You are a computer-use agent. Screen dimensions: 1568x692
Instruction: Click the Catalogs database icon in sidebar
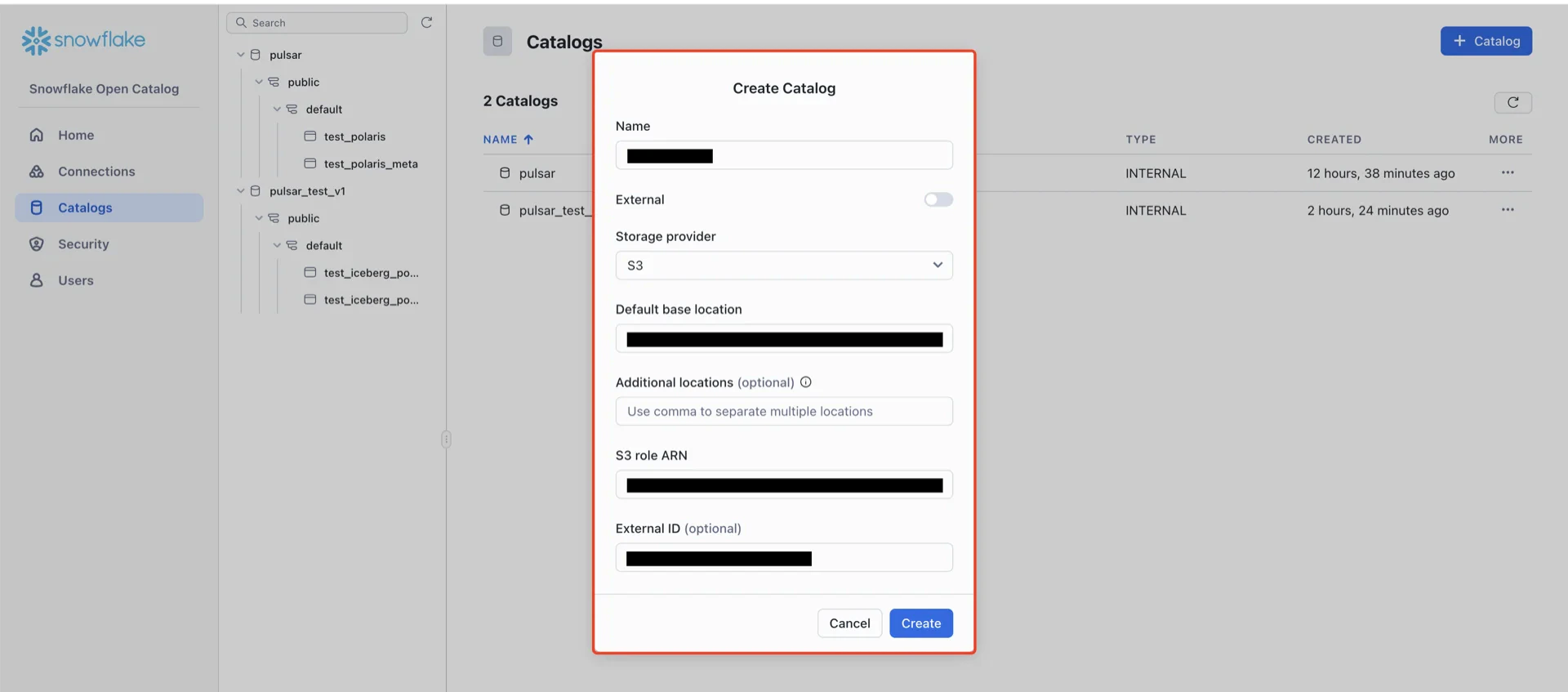pyautogui.click(x=37, y=208)
